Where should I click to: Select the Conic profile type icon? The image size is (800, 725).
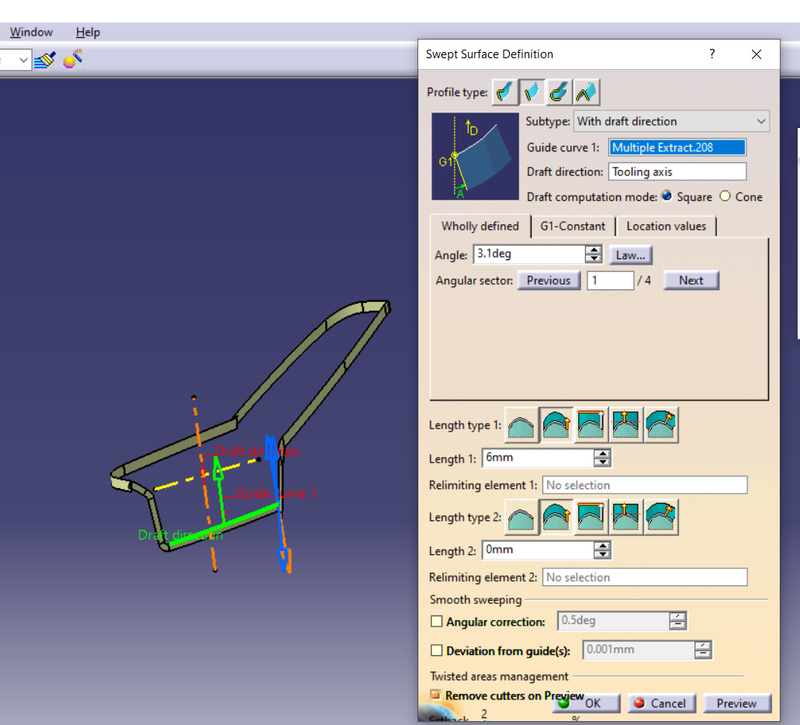(x=586, y=91)
